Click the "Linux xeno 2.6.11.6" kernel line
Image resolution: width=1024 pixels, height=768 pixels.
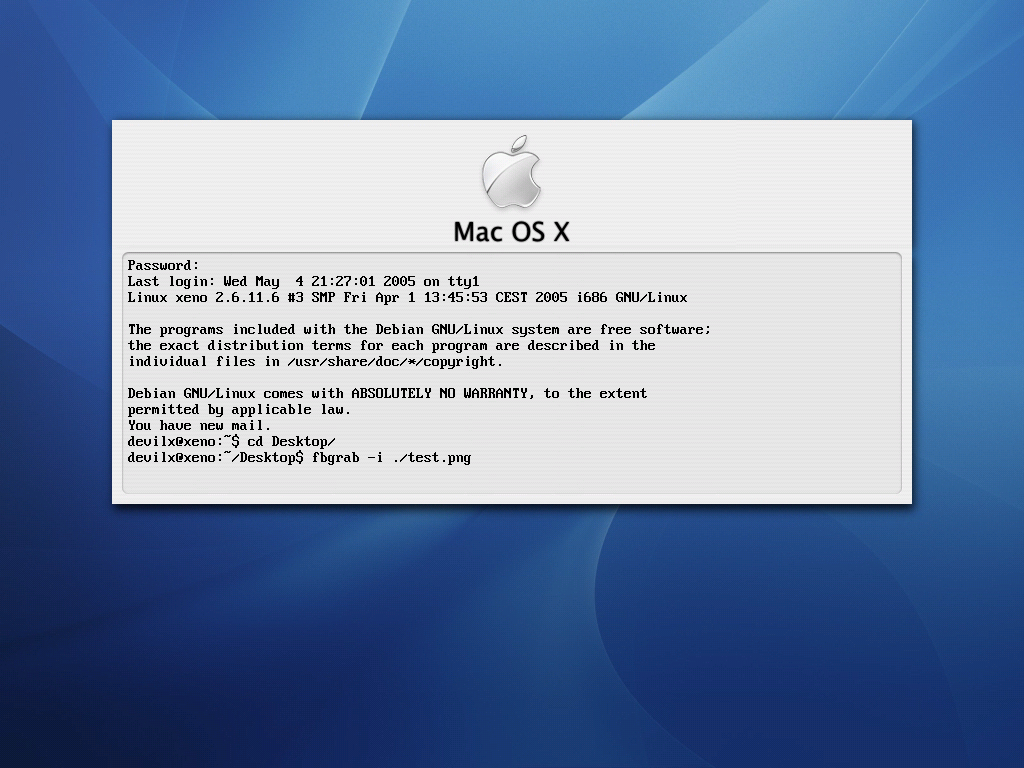(408, 298)
